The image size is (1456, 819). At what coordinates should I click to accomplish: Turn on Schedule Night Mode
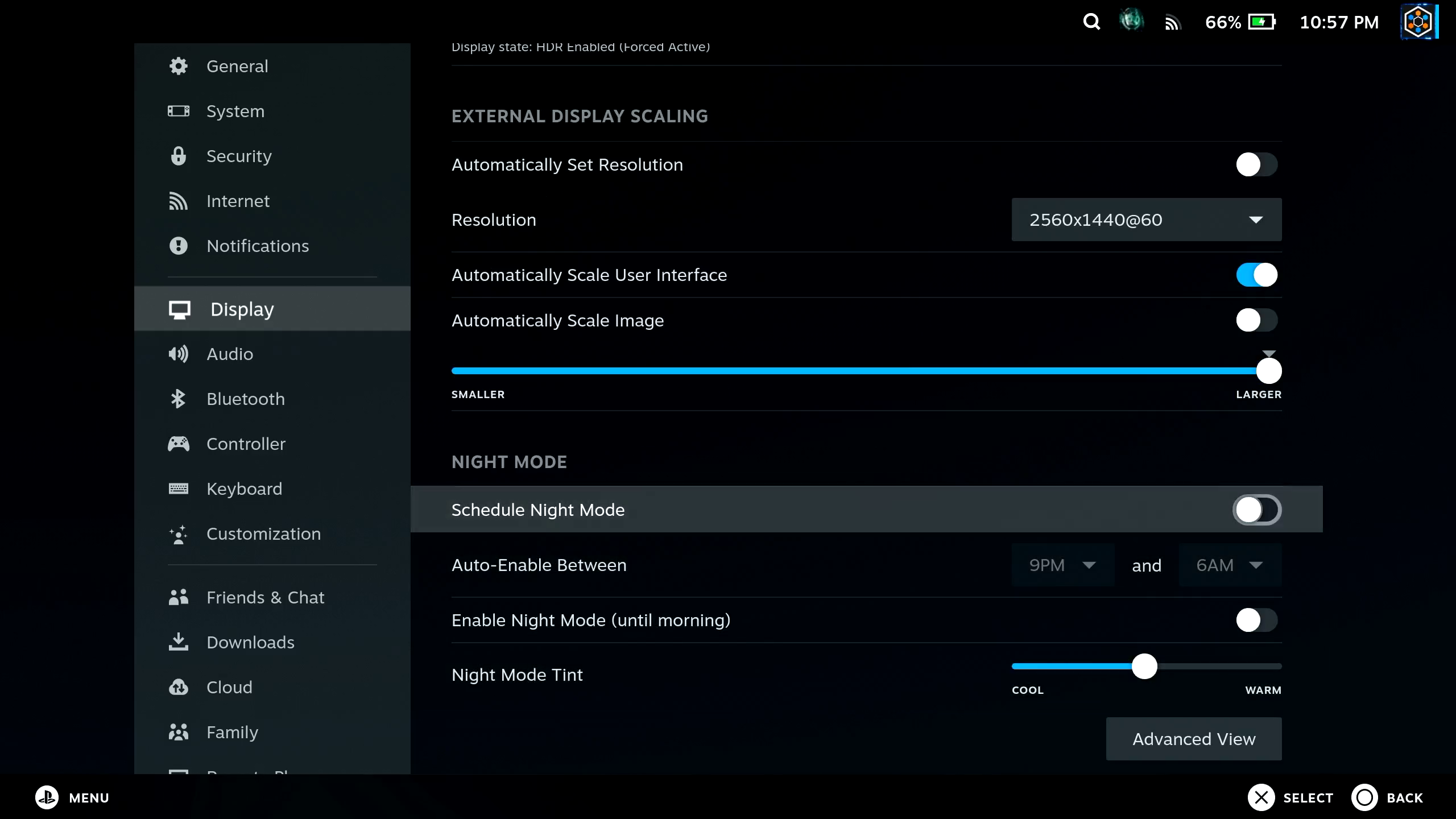pos(1256,510)
